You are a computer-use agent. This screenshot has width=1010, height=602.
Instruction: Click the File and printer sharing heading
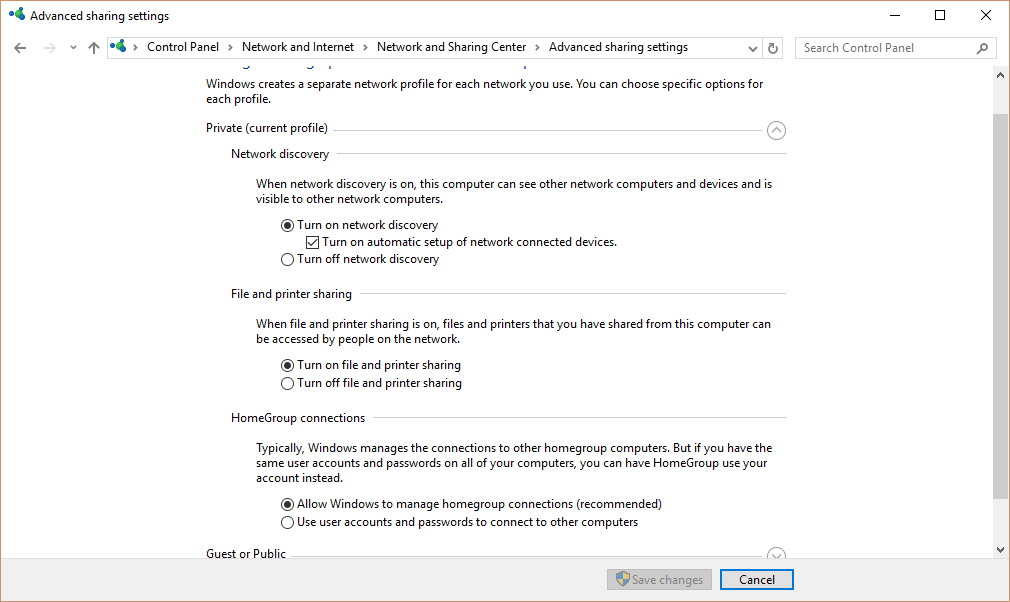[x=291, y=294]
